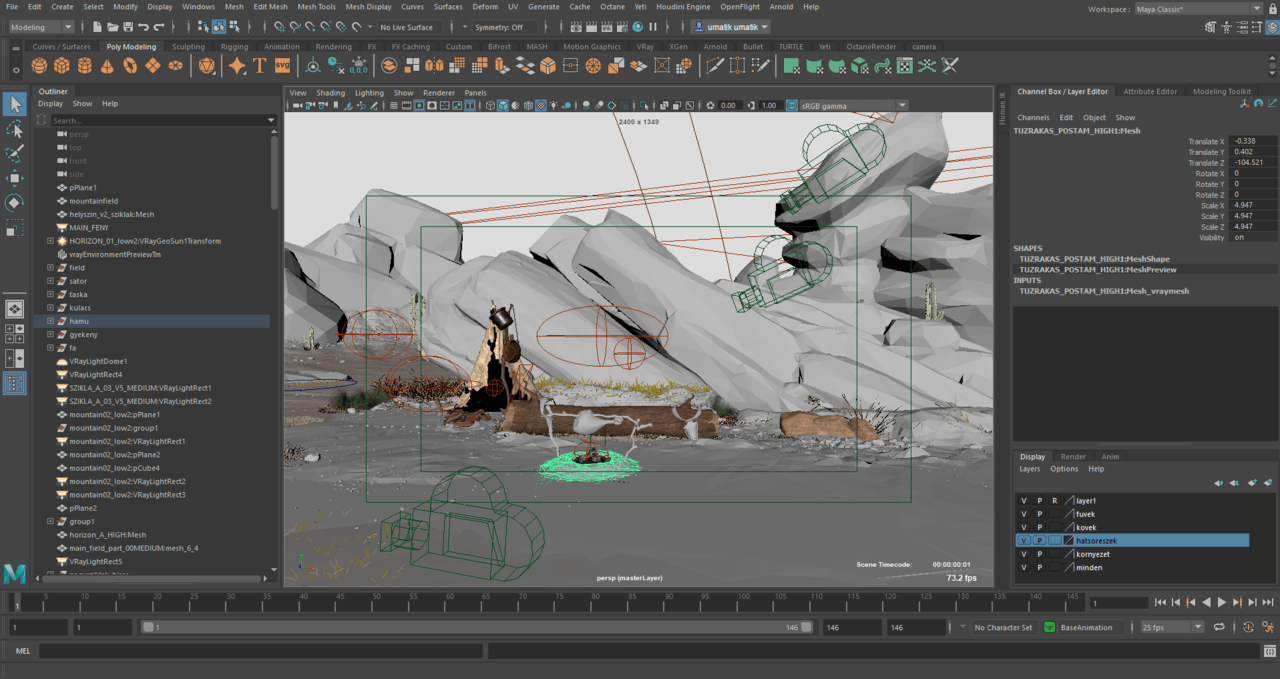Click the SVG import shelf icon

pyautogui.click(x=282, y=66)
